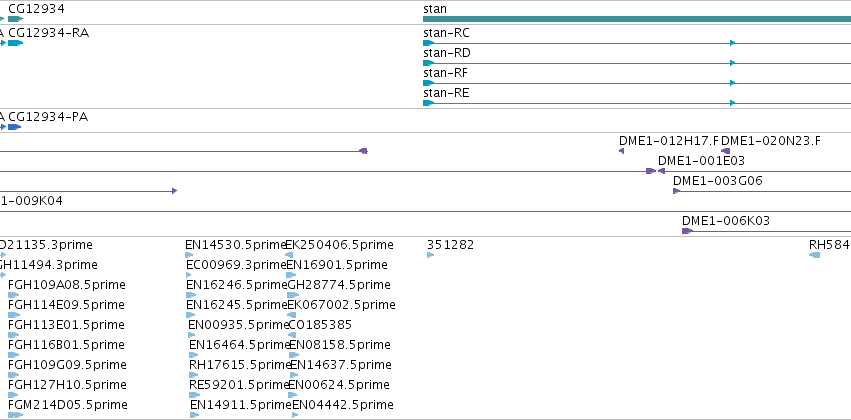
Task: Click the stan-RE transcript start arrow
Action: coord(428,103)
